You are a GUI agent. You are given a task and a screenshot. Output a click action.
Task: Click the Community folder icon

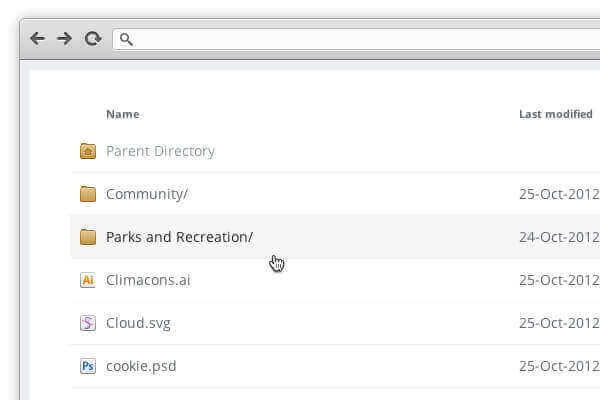[87, 194]
